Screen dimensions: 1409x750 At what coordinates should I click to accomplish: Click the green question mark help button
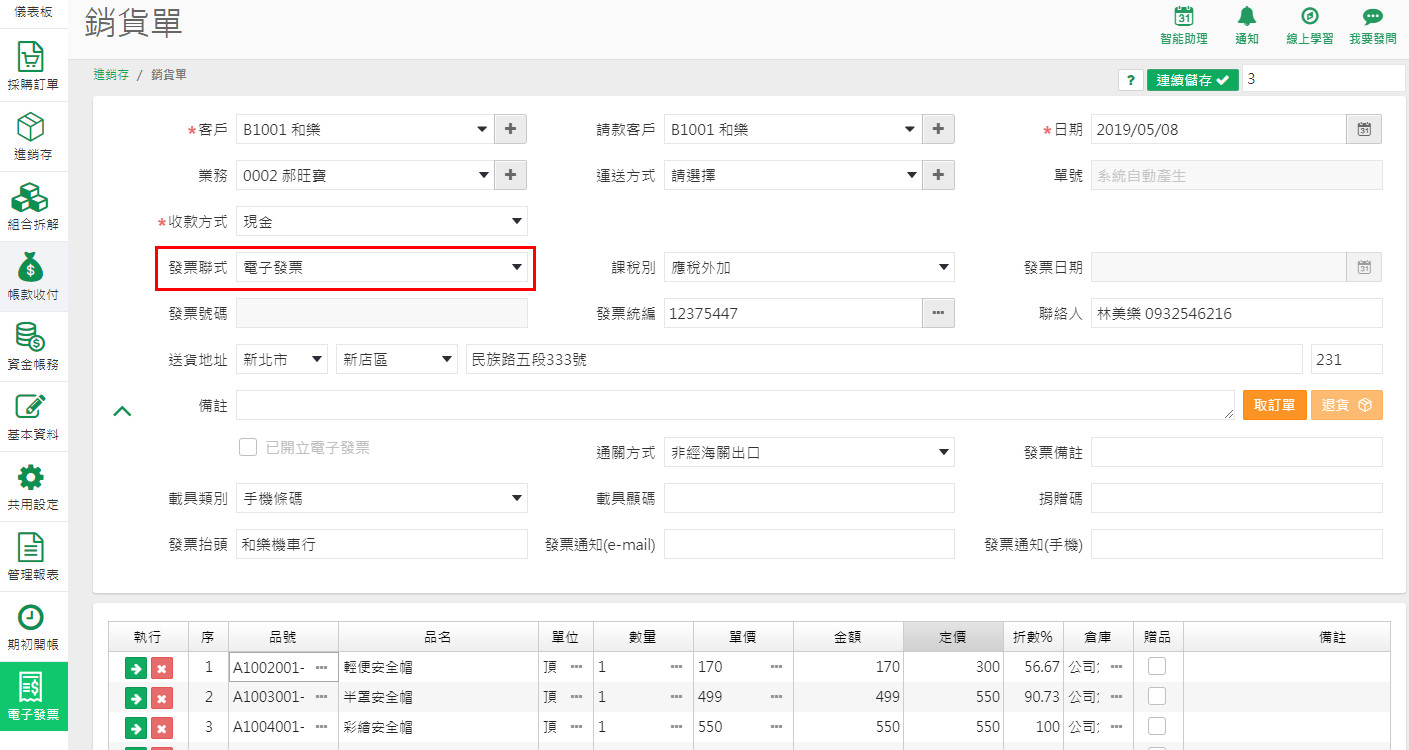pyautogui.click(x=1131, y=80)
